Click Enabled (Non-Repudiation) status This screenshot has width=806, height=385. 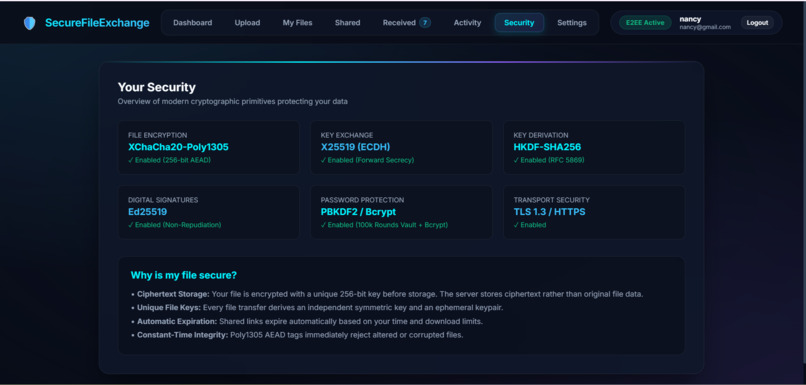click(x=175, y=225)
